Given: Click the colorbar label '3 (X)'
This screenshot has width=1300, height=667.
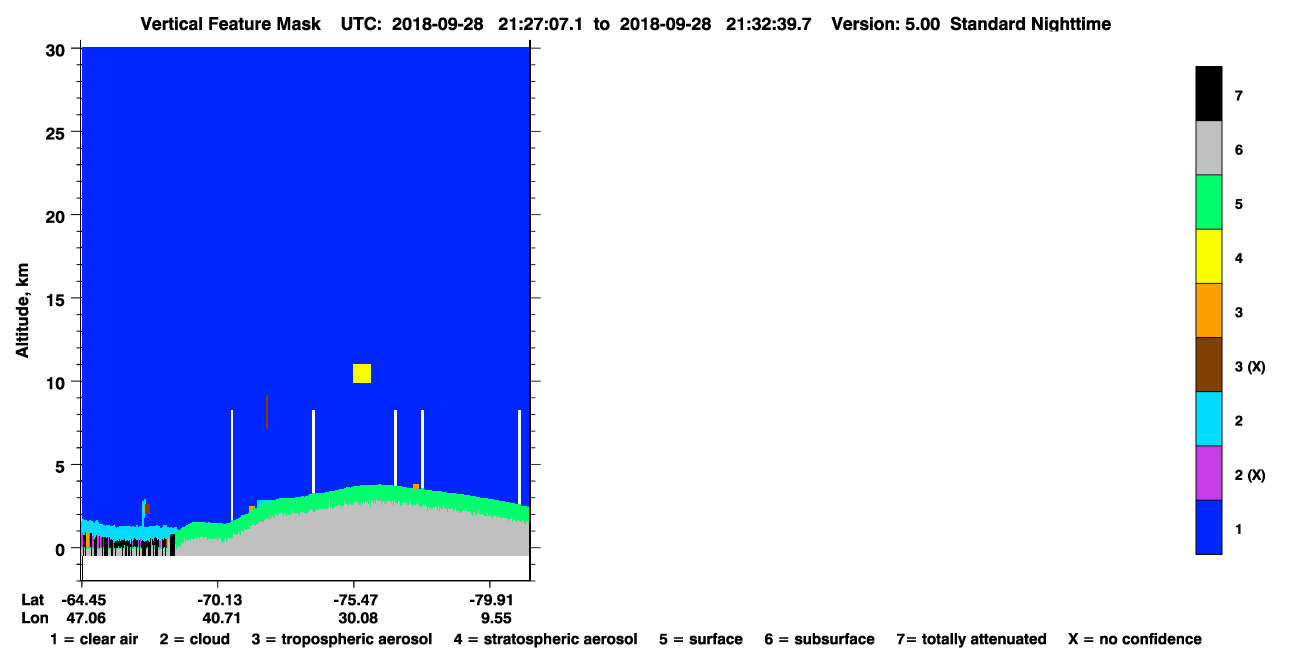Looking at the screenshot, I should coord(1250,366).
